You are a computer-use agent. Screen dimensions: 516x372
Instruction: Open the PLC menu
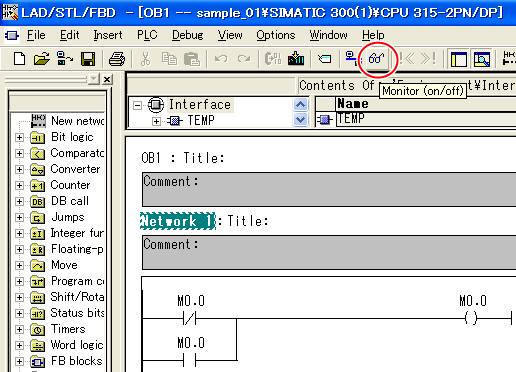pos(147,35)
